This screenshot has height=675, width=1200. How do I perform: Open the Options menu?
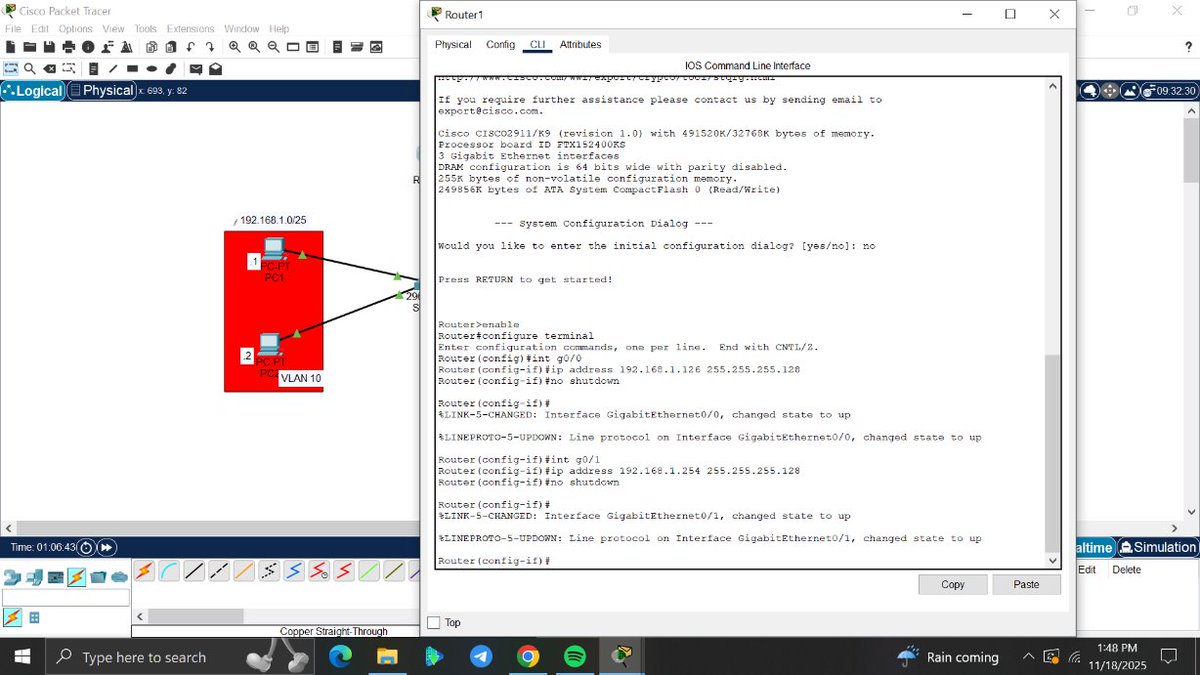(x=75, y=29)
